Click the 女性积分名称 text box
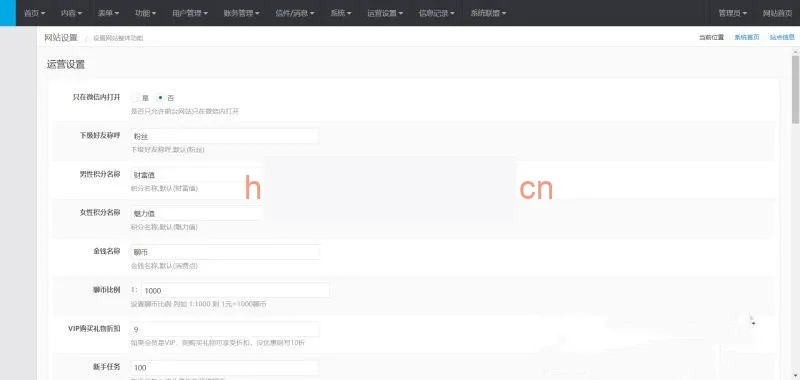This screenshot has width=800, height=380. point(196,214)
